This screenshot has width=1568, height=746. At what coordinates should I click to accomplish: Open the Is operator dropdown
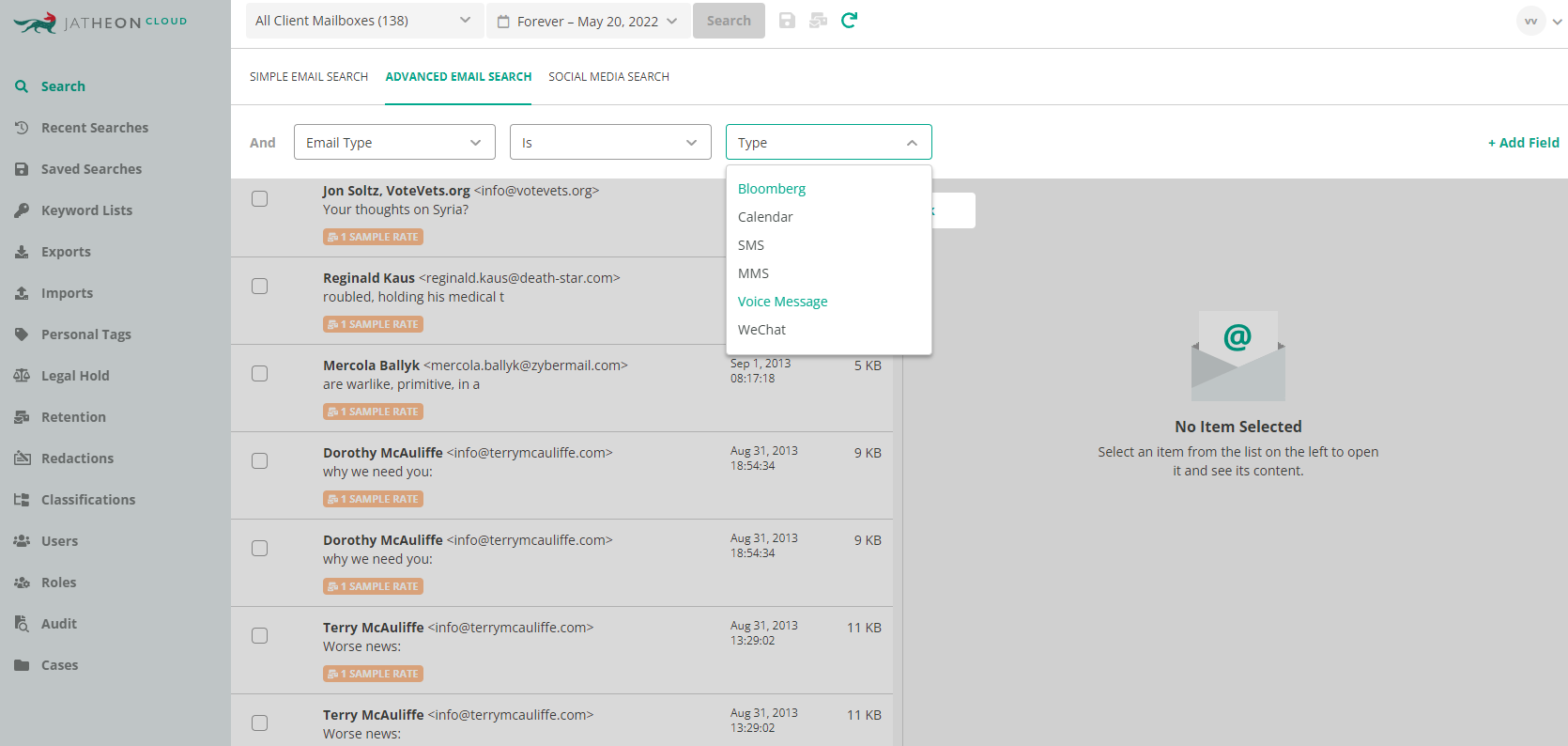click(610, 142)
